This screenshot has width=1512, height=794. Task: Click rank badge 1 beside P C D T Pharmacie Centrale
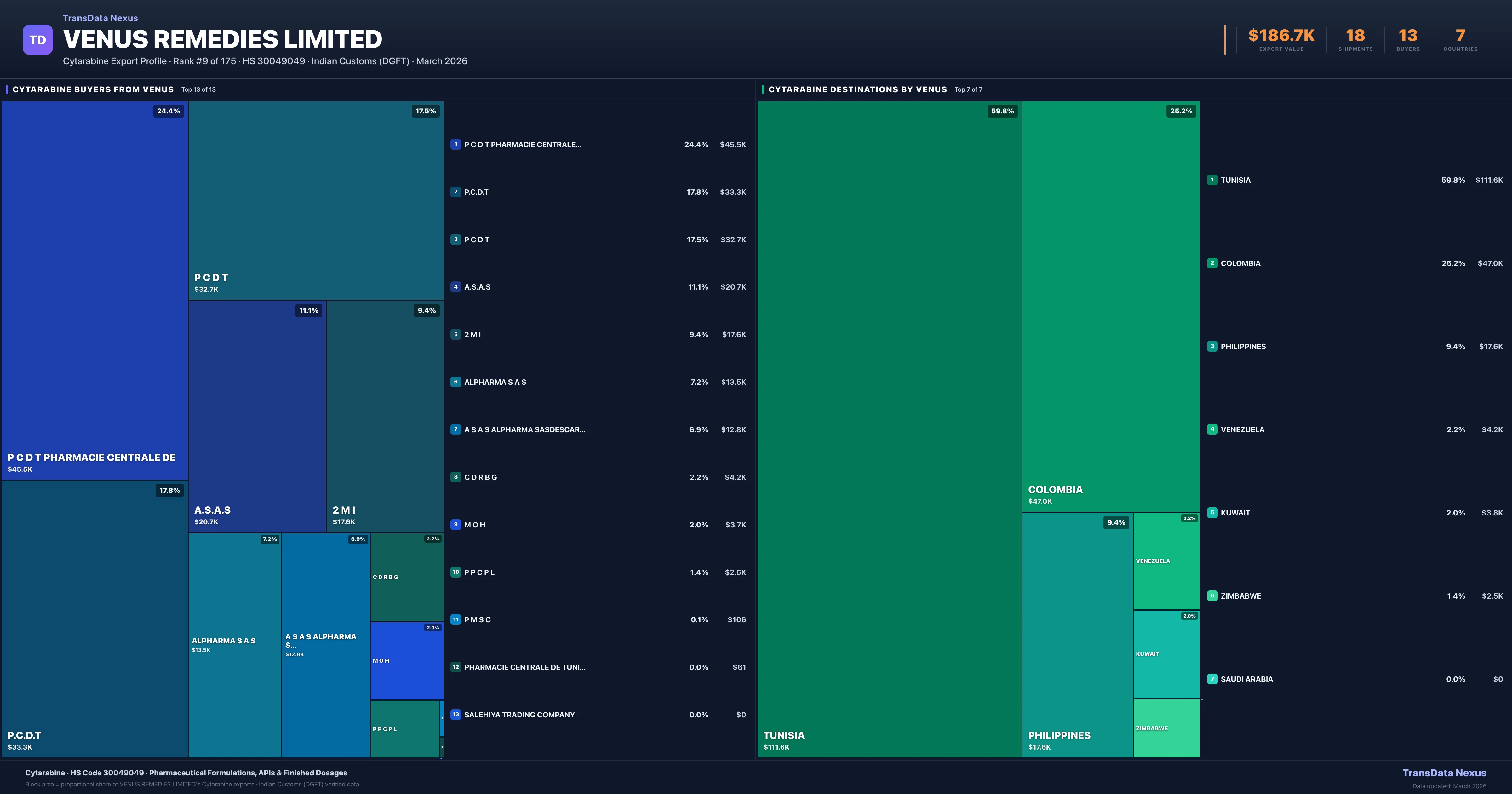pyautogui.click(x=455, y=145)
